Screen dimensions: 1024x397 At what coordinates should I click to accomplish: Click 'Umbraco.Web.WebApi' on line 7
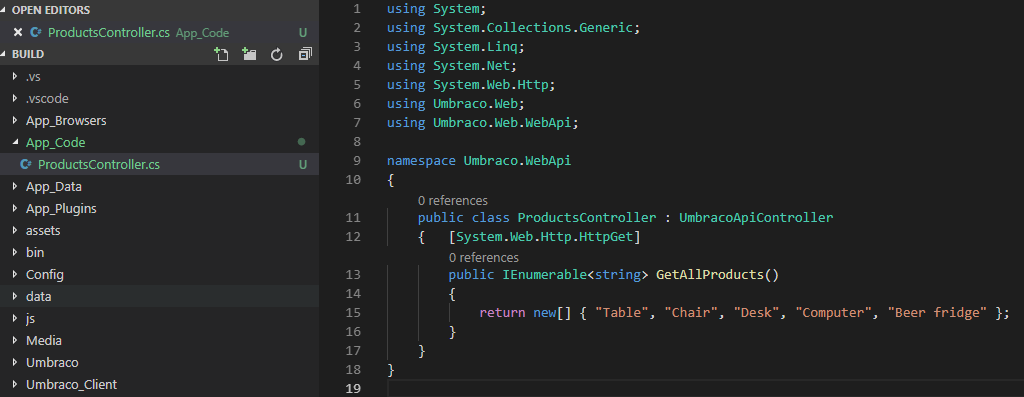pyautogui.click(x=502, y=123)
